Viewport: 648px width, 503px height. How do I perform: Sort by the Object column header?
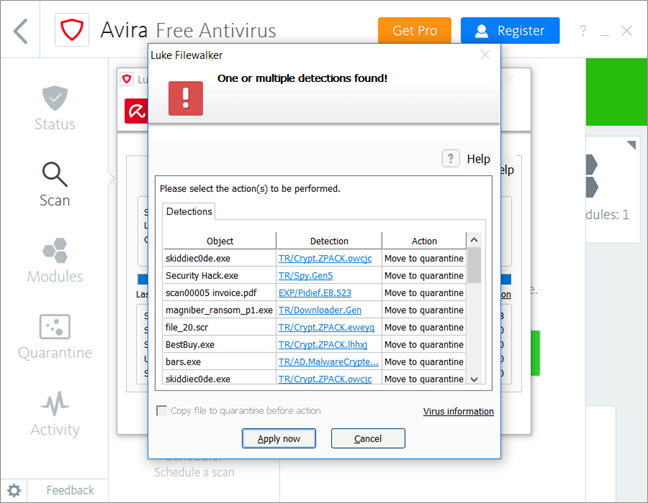[x=220, y=241]
